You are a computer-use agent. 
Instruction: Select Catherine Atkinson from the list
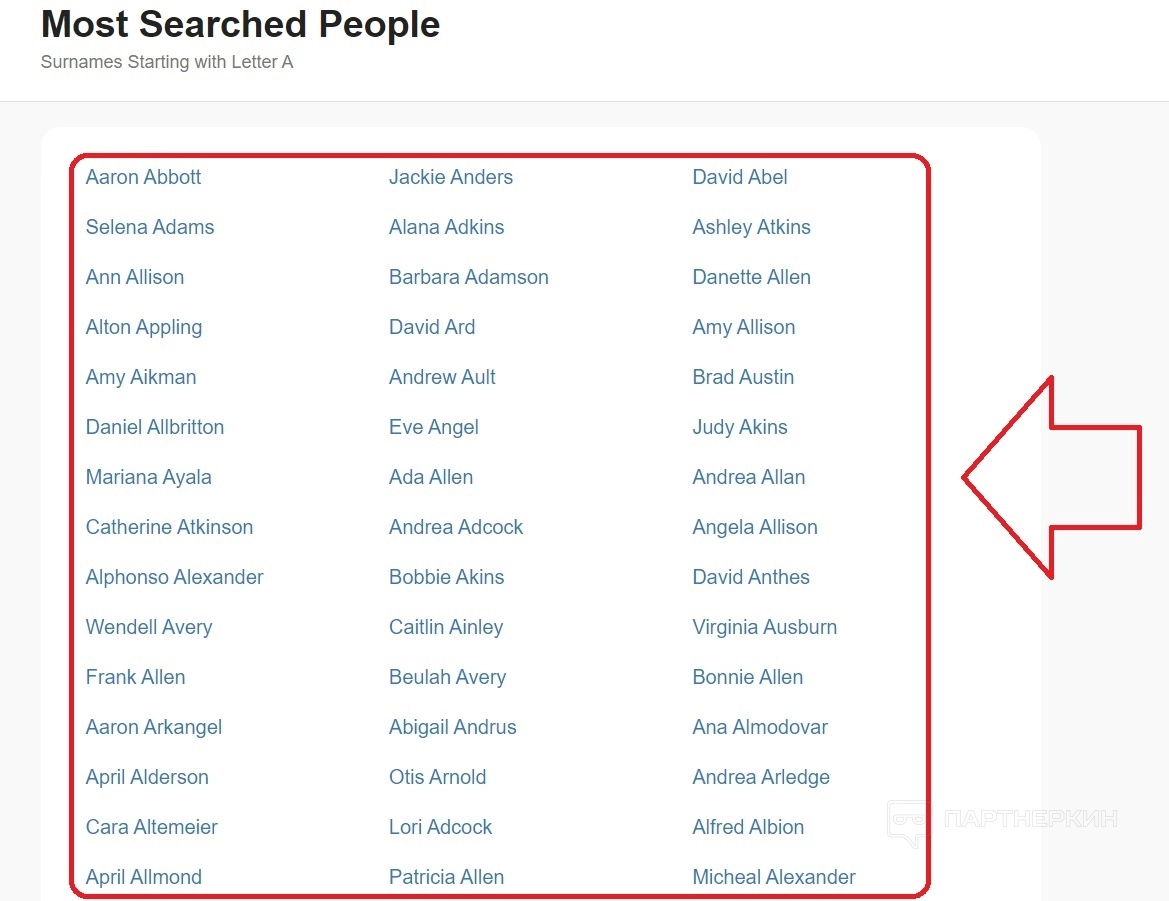point(169,527)
